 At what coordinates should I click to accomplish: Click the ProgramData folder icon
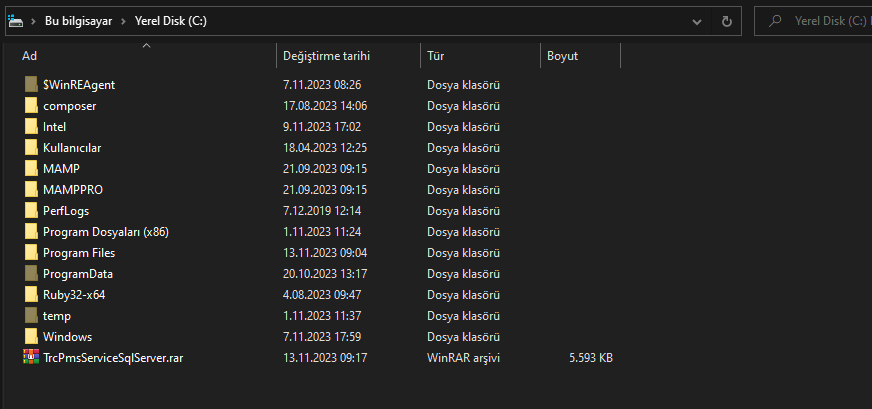[31, 273]
